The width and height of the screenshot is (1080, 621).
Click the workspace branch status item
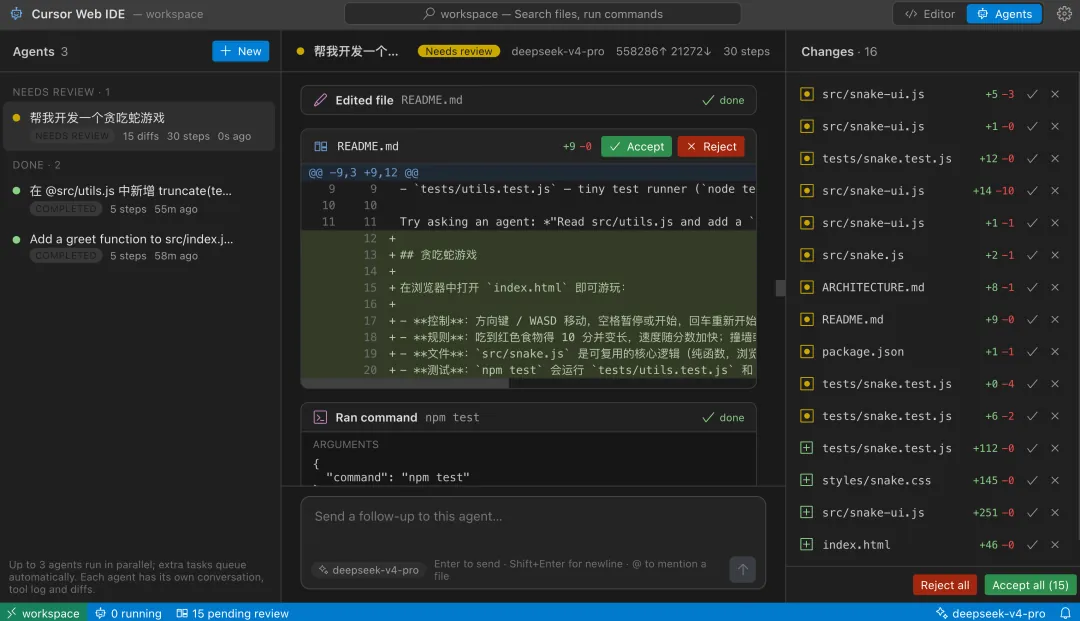[x=43, y=613]
